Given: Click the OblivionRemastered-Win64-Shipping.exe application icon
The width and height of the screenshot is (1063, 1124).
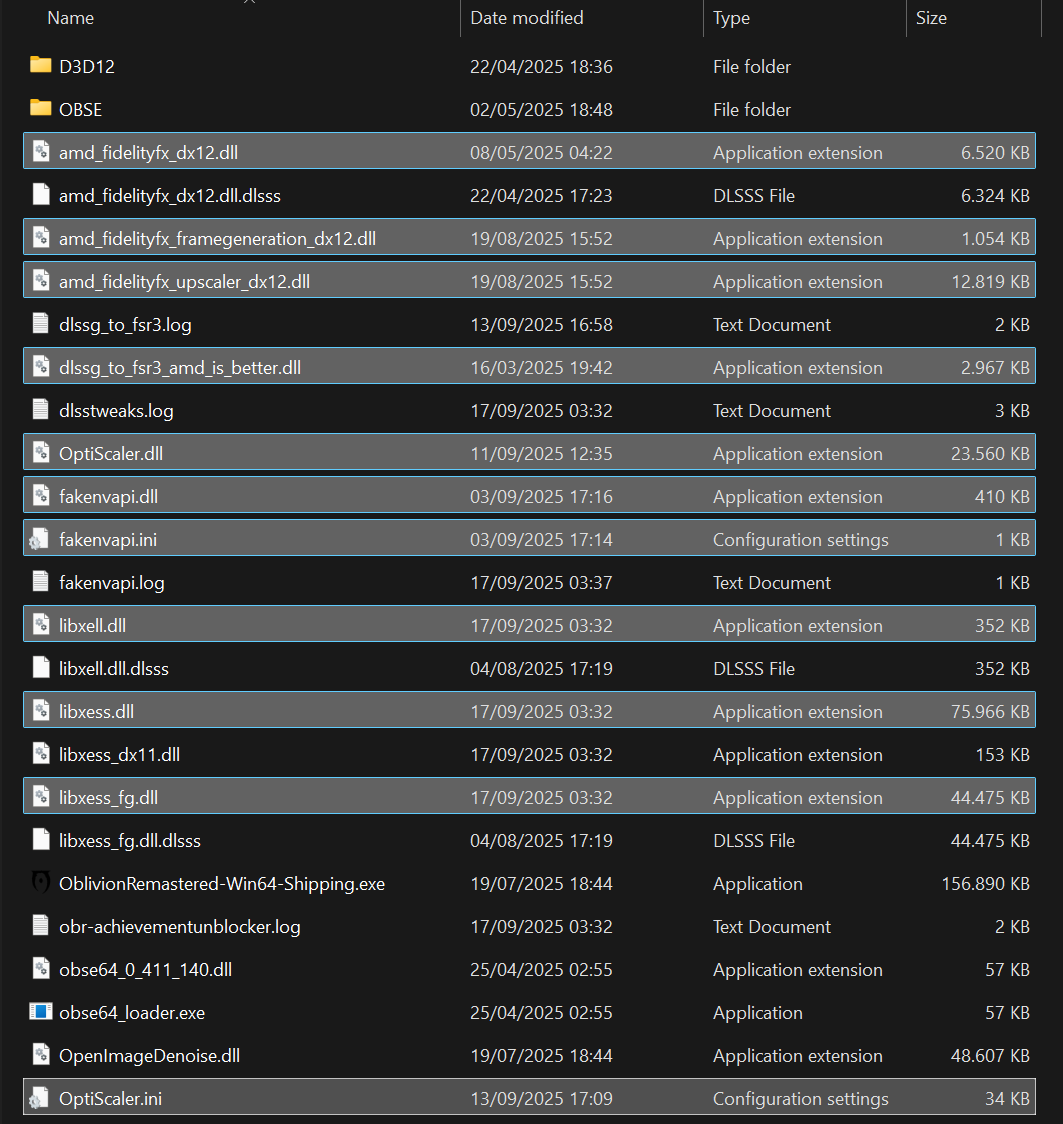Looking at the screenshot, I should pos(40,884).
